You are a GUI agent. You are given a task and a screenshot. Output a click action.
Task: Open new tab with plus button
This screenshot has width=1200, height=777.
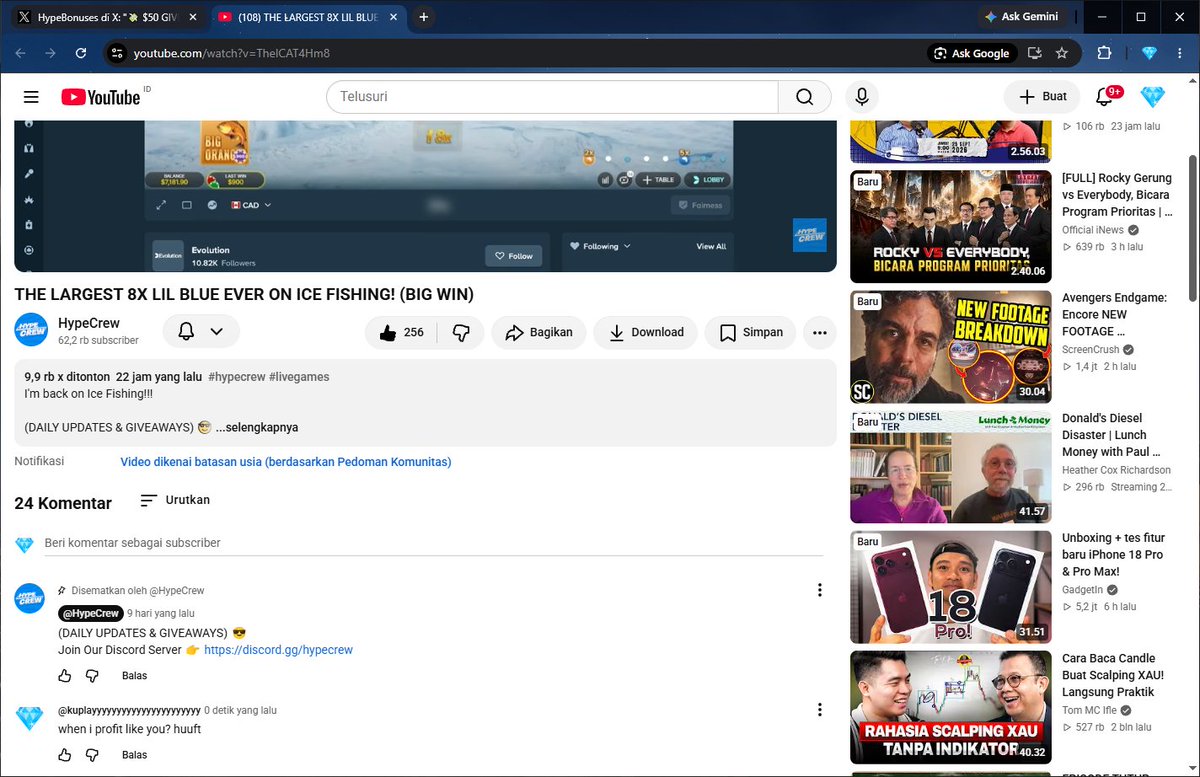click(x=424, y=17)
